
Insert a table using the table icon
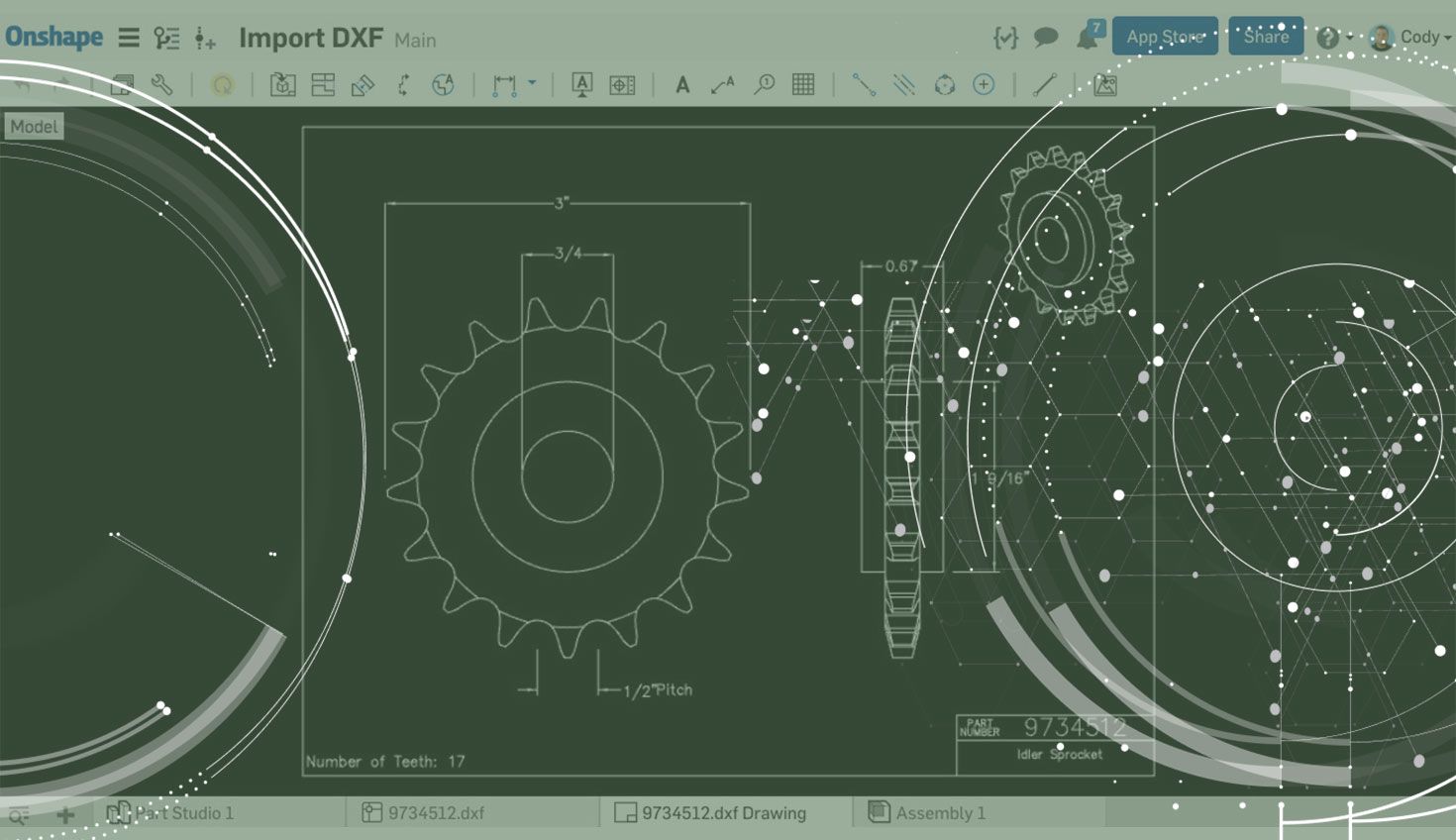pyautogui.click(x=802, y=85)
